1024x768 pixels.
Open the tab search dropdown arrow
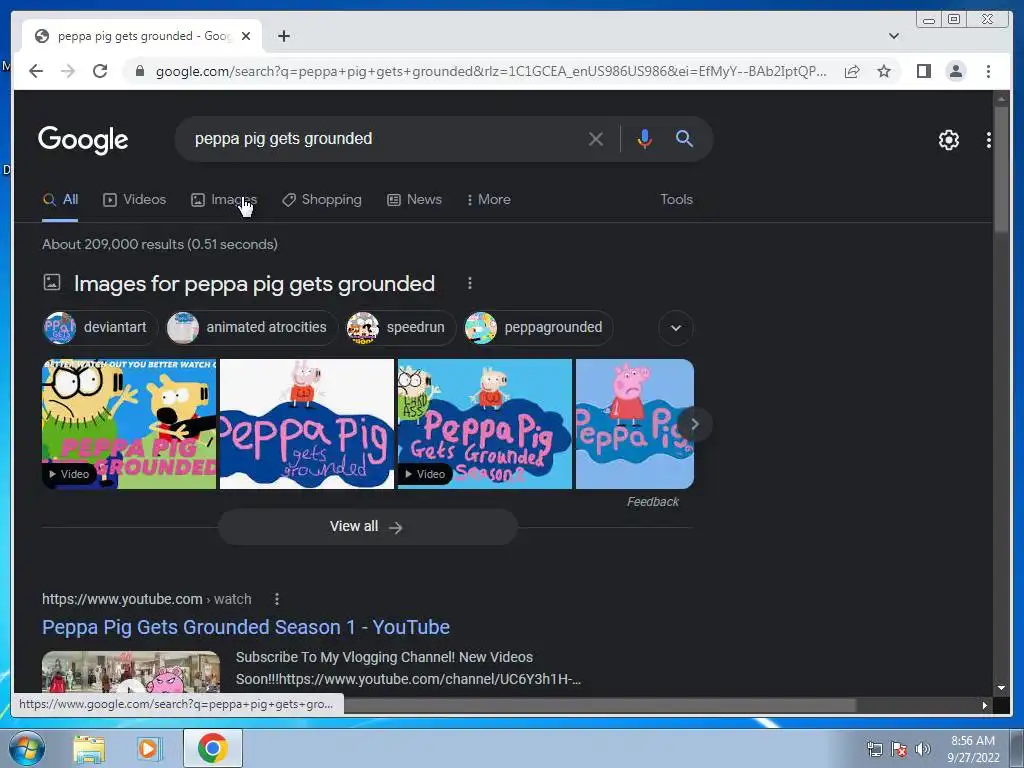[893, 36]
